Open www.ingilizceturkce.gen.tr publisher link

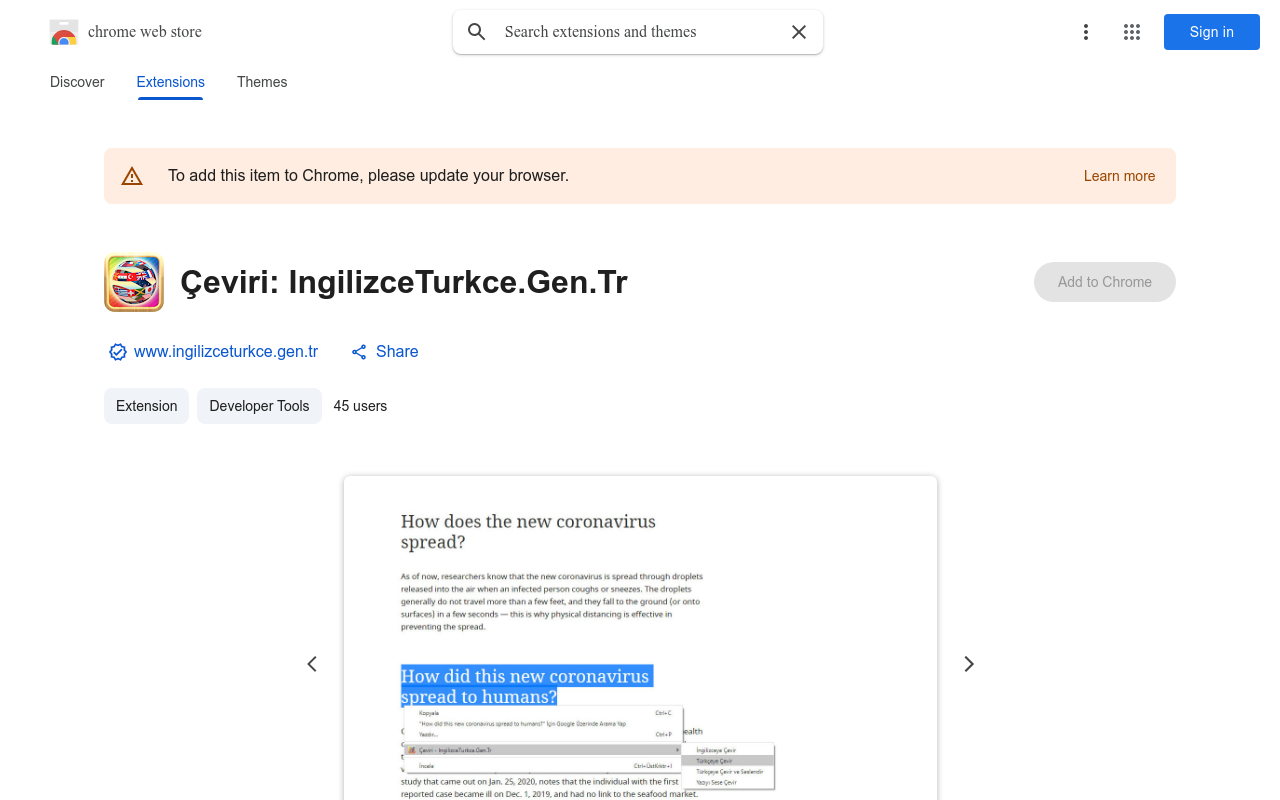tap(226, 352)
